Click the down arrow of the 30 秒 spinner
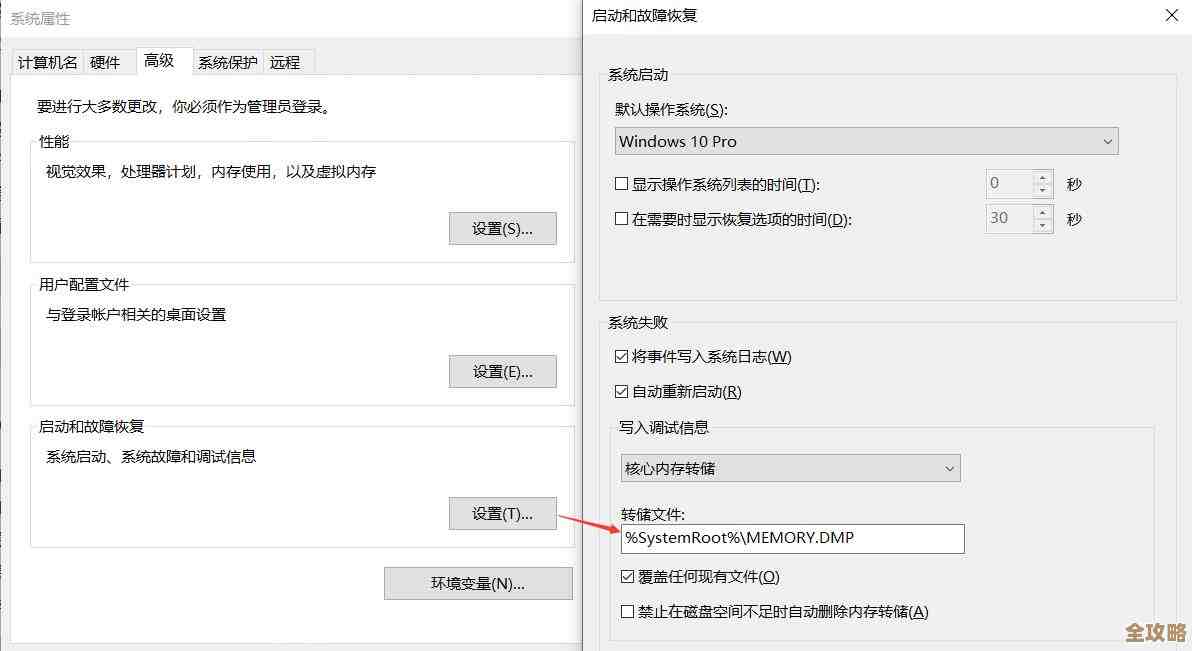This screenshot has height=651, width=1192. (x=1040, y=224)
